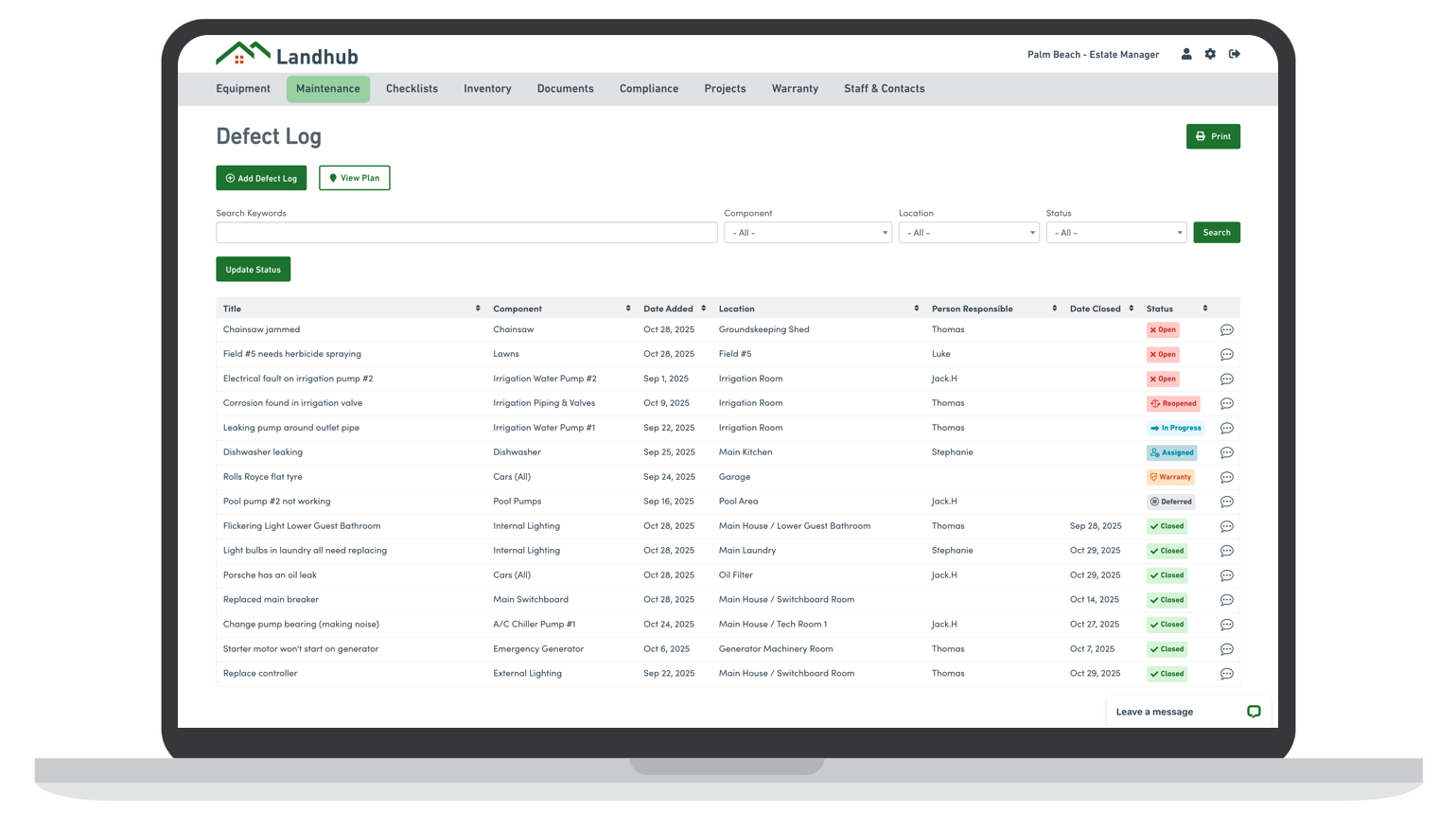1456x830 pixels.
Task: Click the user profile icon
Action: [1185, 54]
